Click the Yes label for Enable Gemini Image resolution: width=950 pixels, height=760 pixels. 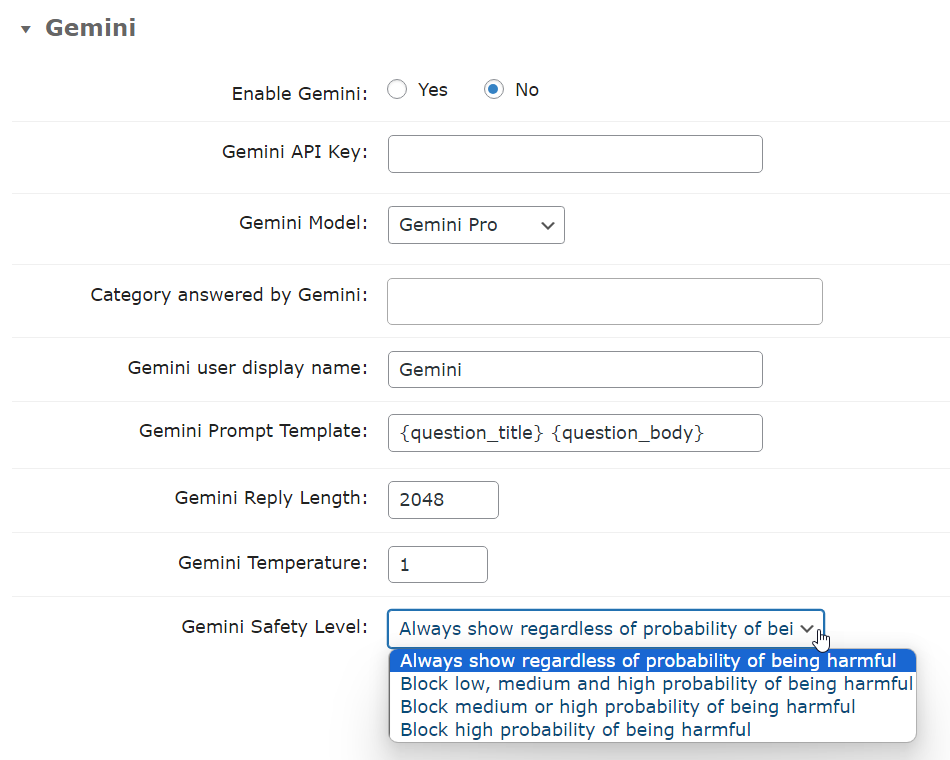tap(433, 90)
